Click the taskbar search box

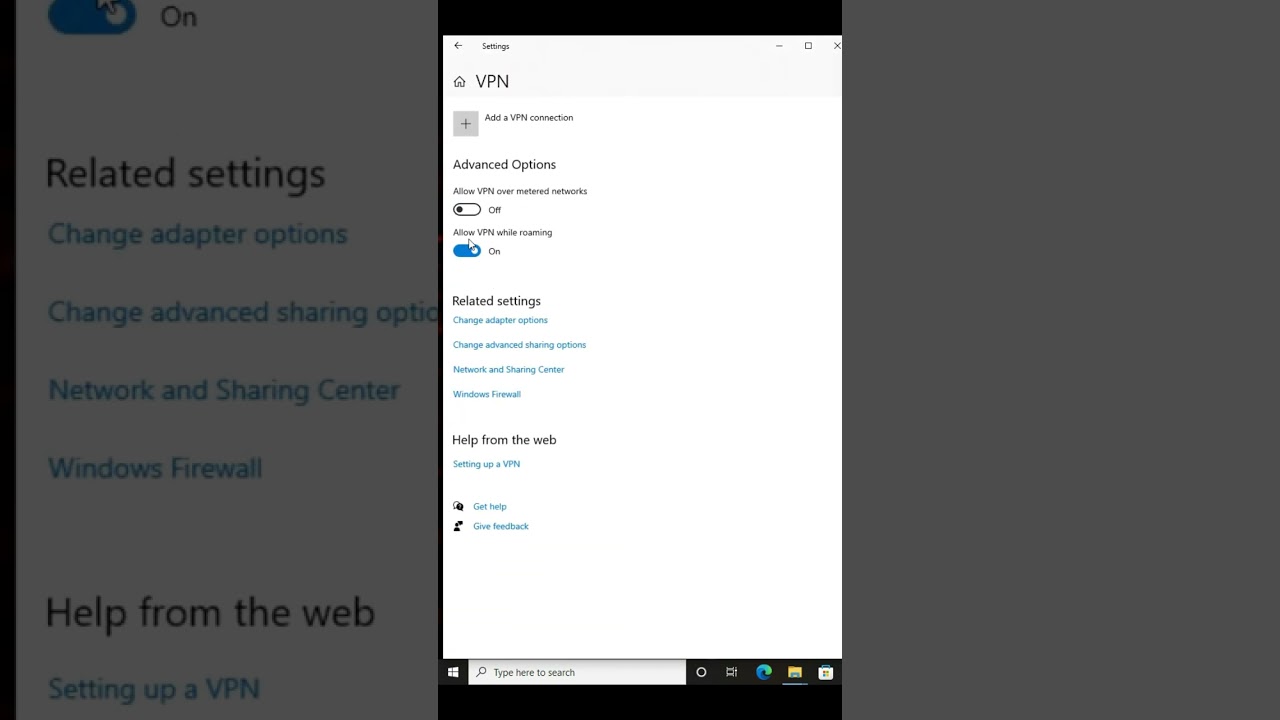[x=577, y=672]
